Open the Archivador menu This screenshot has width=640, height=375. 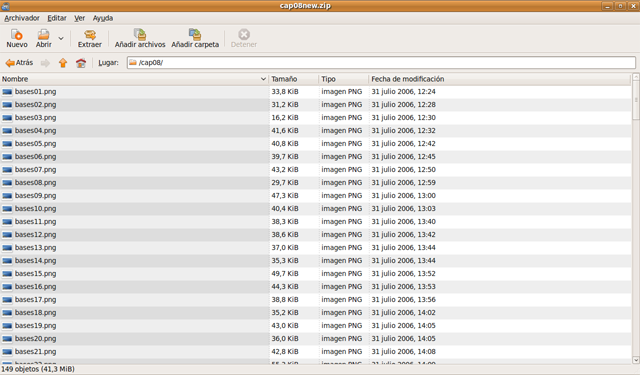click(22, 18)
